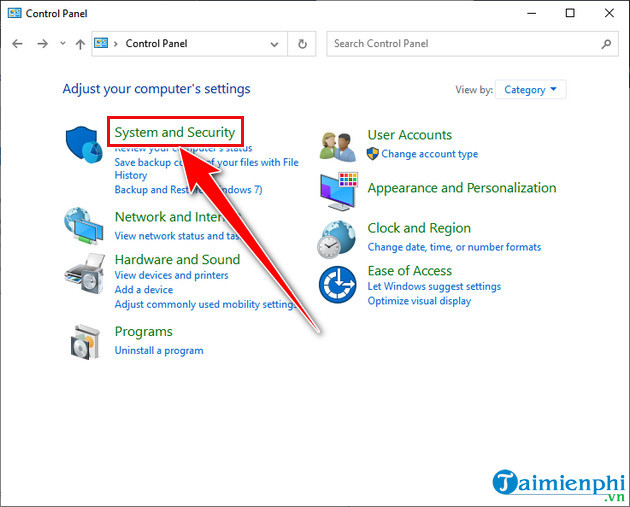630x507 pixels.
Task: Open the View by Category dropdown
Action: pyautogui.click(x=531, y=90)
